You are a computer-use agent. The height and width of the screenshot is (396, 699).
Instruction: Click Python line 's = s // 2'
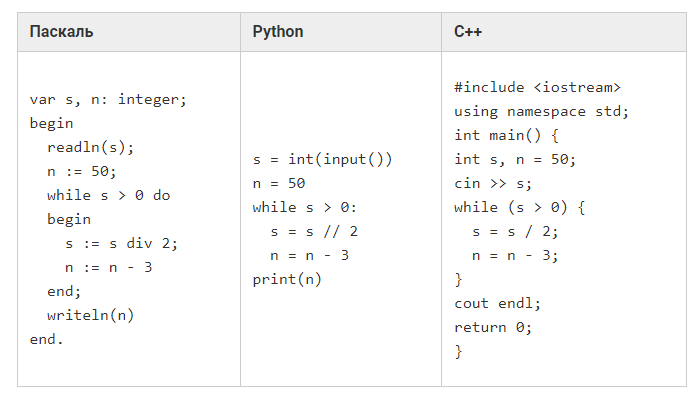pyautogui.click(x=314, y=231)
